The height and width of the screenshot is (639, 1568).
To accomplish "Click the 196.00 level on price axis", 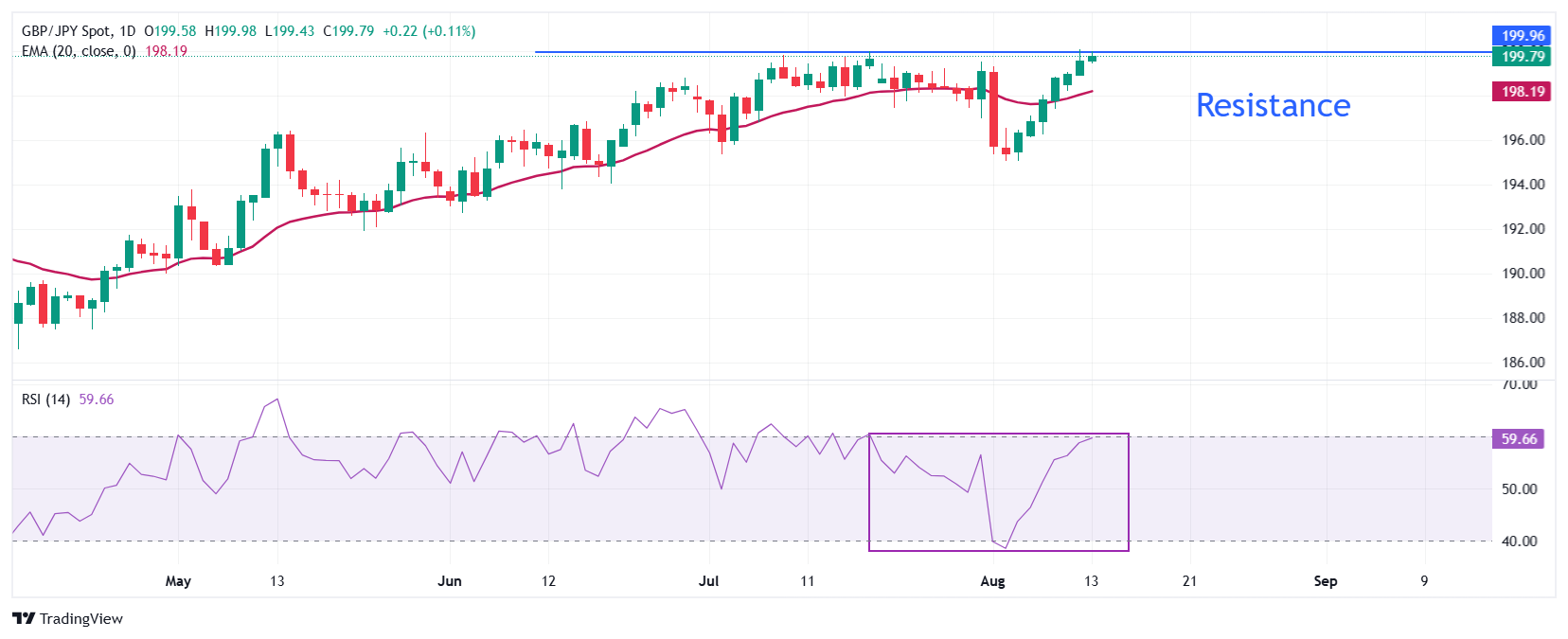I will pos(1523,140).
